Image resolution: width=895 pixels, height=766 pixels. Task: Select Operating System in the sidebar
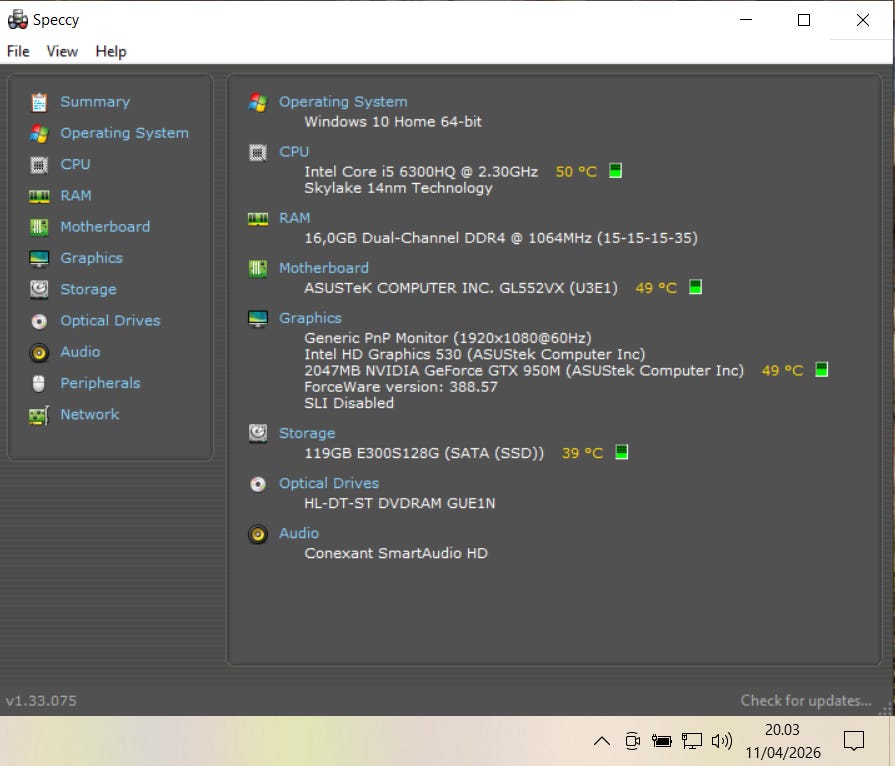[124, 133]
